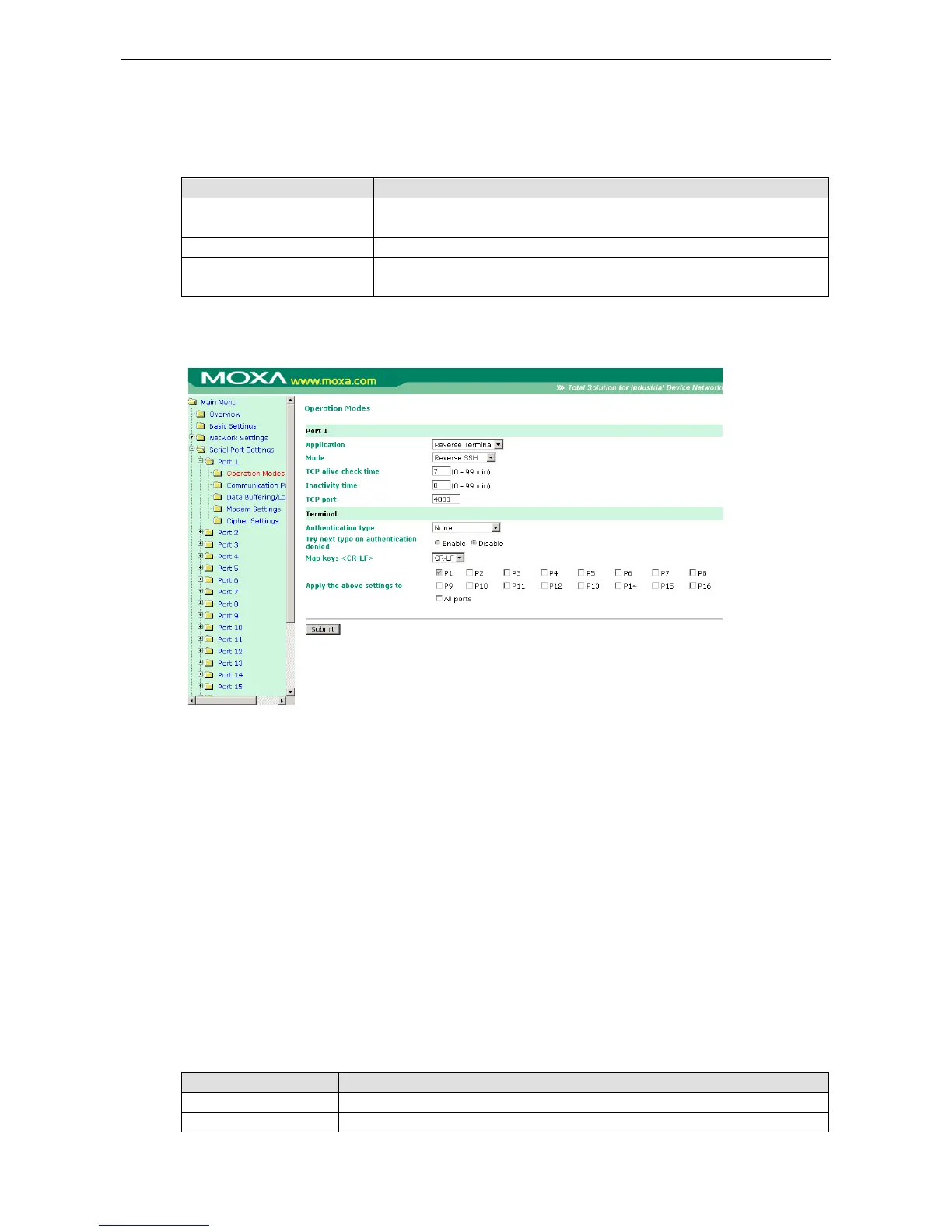
Task: Click the Port 7 folder icon
Action: tap(209, 592)
